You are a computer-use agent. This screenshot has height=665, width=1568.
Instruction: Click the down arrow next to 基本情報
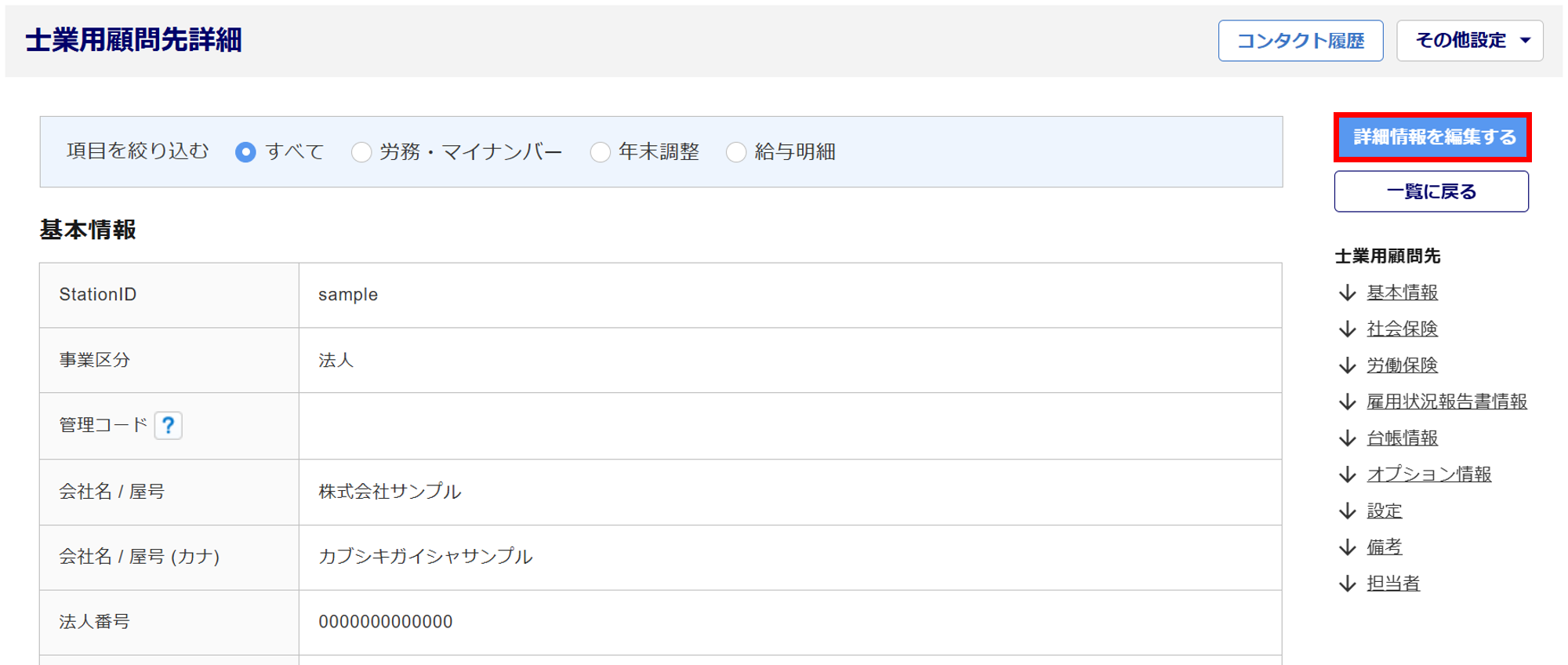(1348, 293)
